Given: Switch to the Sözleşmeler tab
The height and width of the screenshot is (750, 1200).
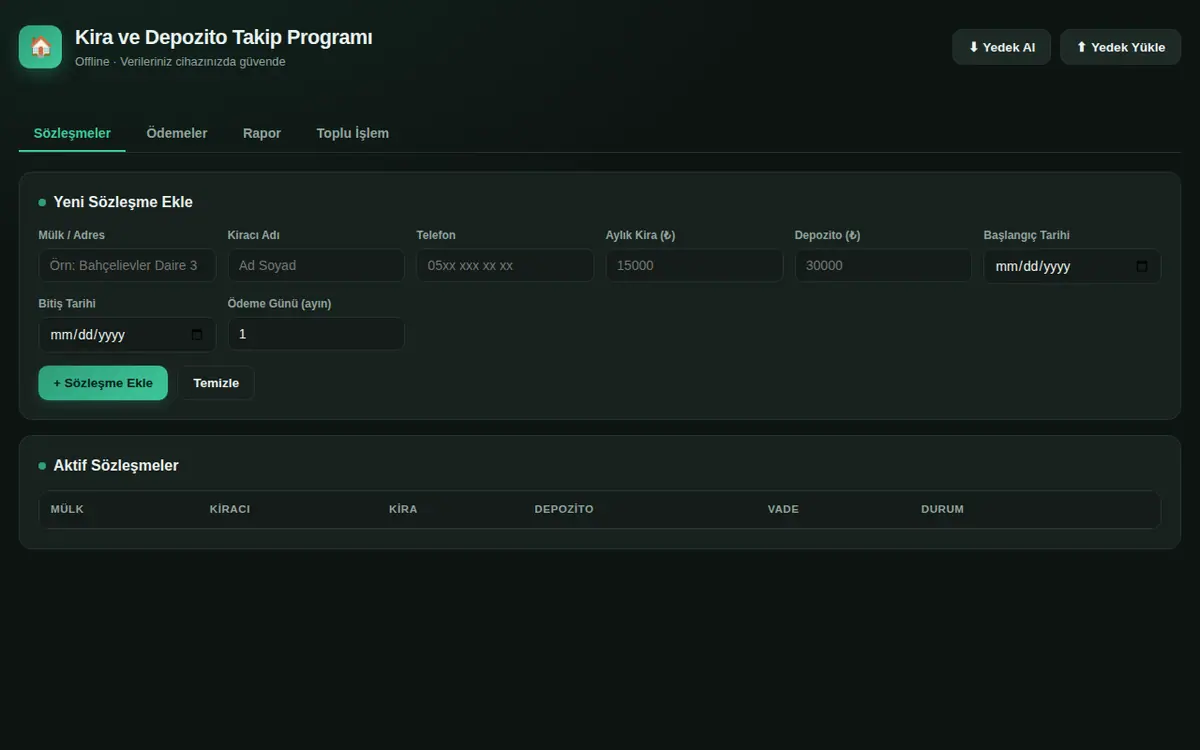Looking at the screenshot, I should tap(72, 133).
